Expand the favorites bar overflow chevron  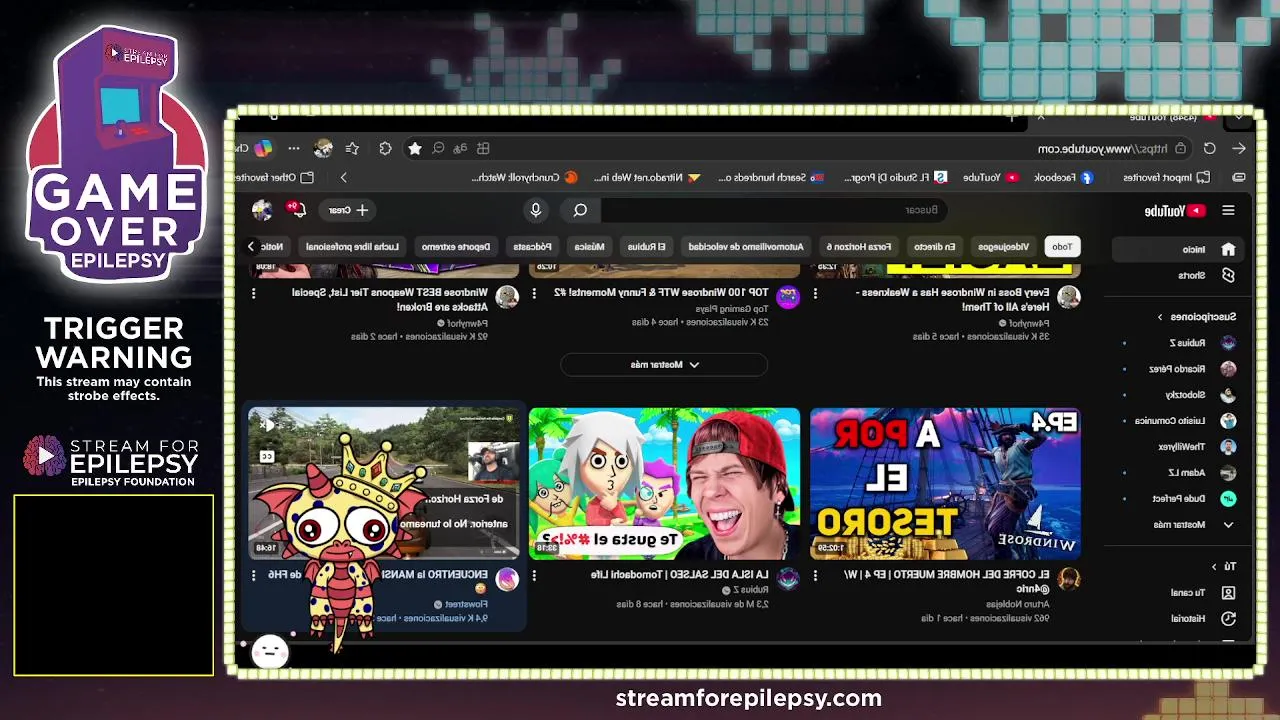[343, 177]
